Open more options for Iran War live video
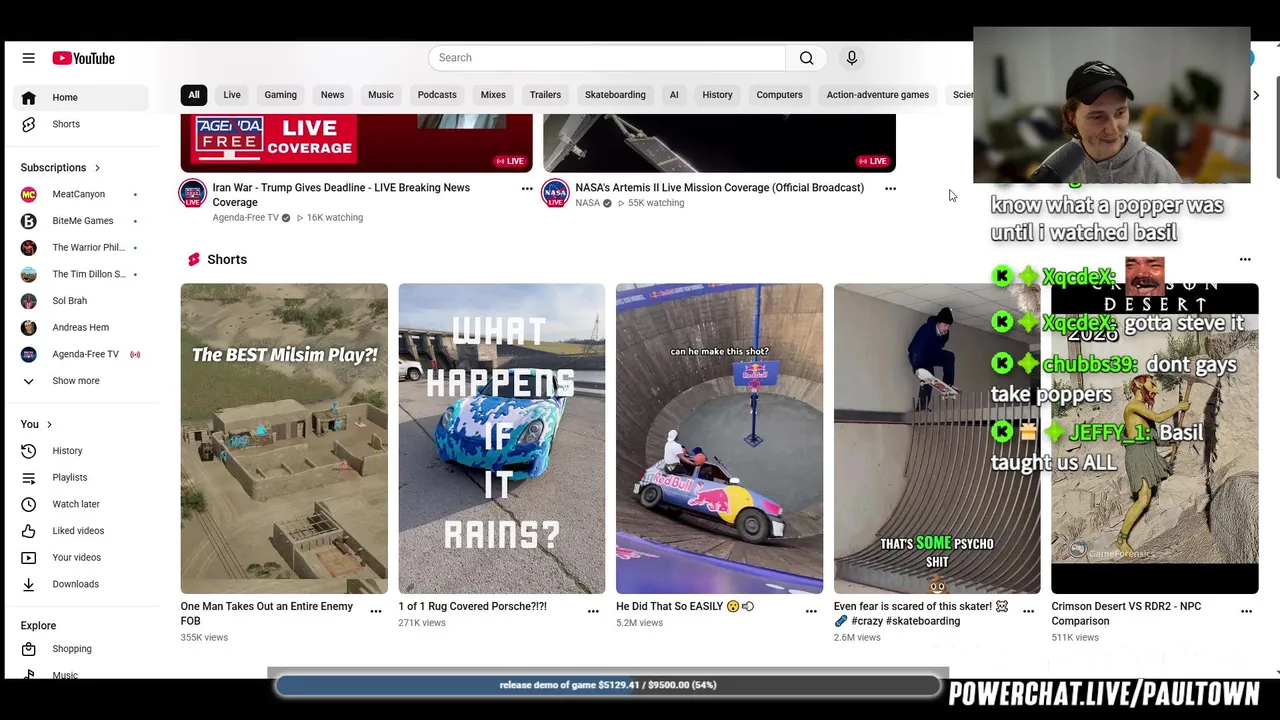 pyautogui.click(x=527, y=188)
